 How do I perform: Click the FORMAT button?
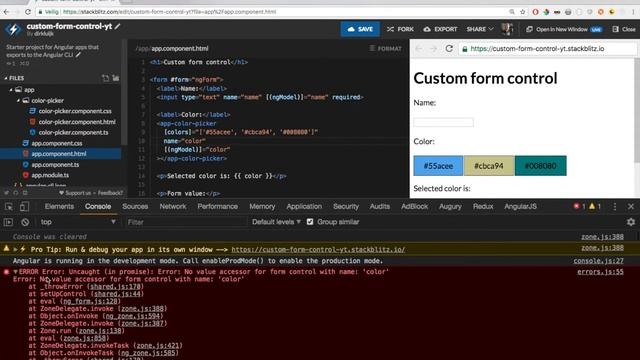(385, 49)
